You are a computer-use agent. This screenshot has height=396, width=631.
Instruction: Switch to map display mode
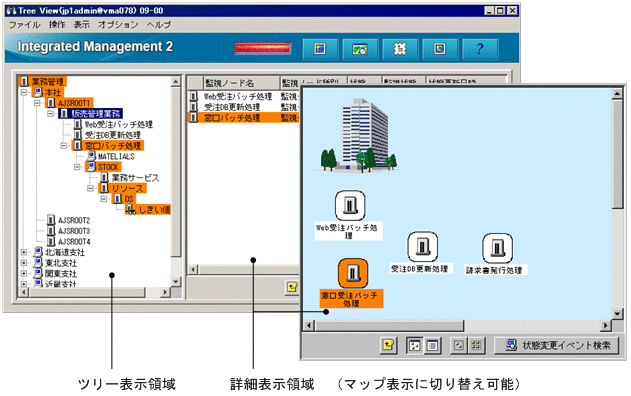(414, 345)
